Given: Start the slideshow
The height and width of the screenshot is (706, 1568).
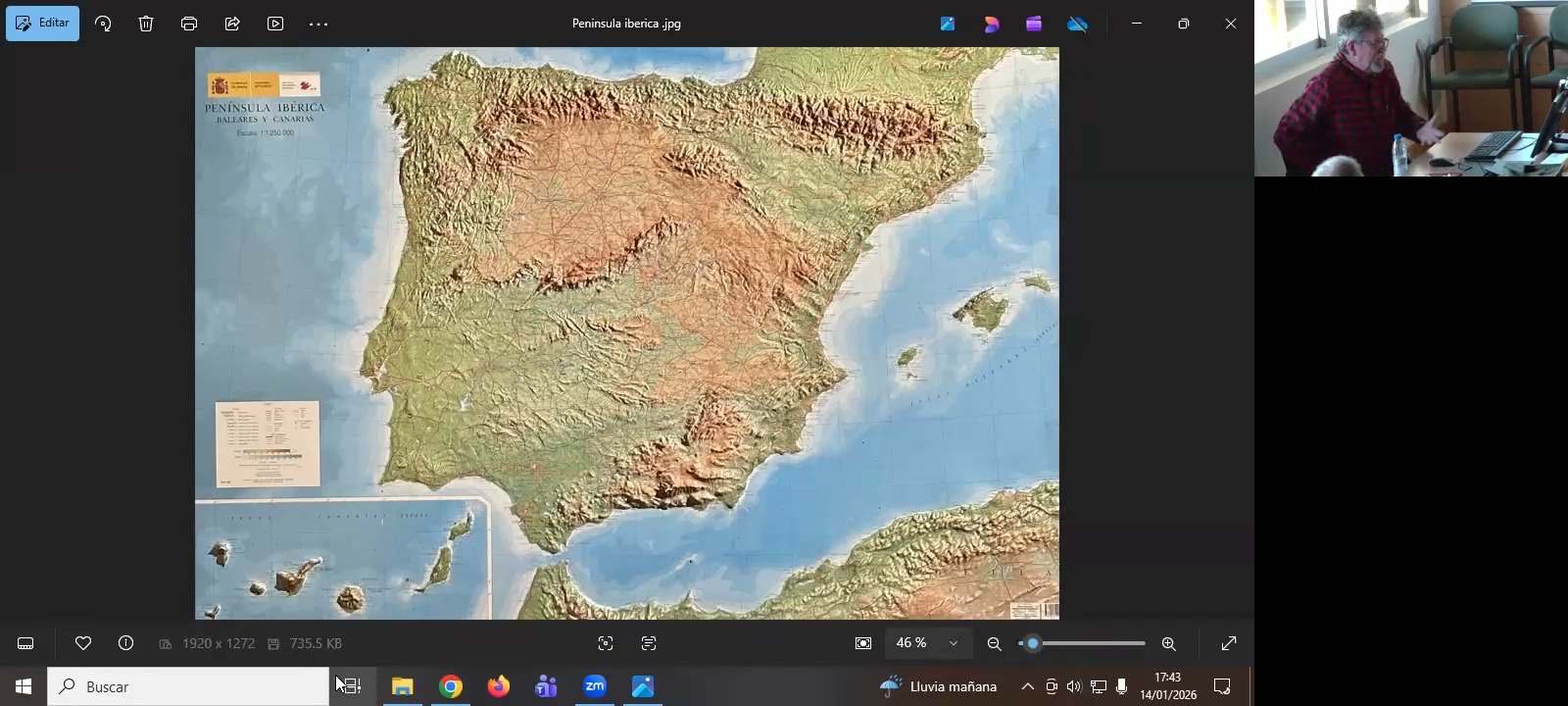Looking at the screenshot, I should (275, 24).
